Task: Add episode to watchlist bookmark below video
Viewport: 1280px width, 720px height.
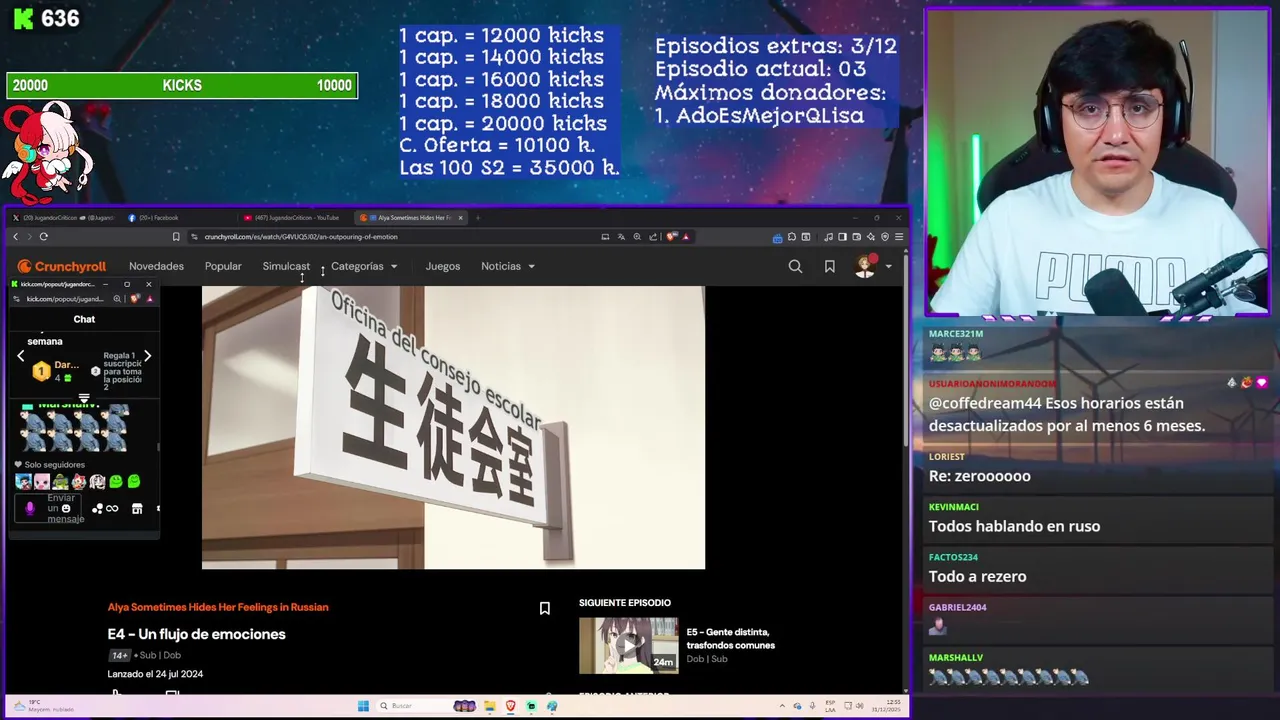Action: (544, 608)
